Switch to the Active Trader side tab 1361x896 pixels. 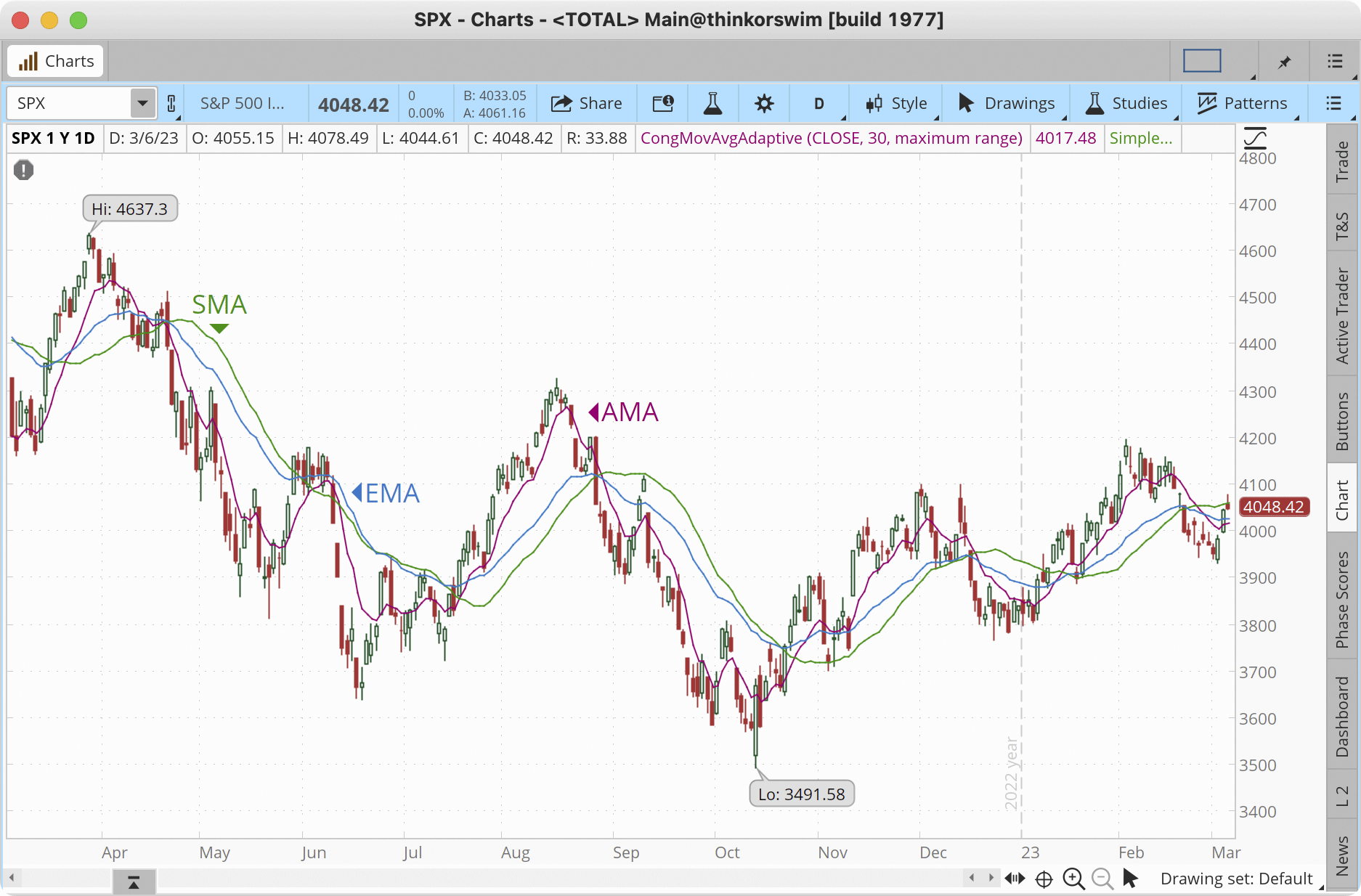point(1342,315)
